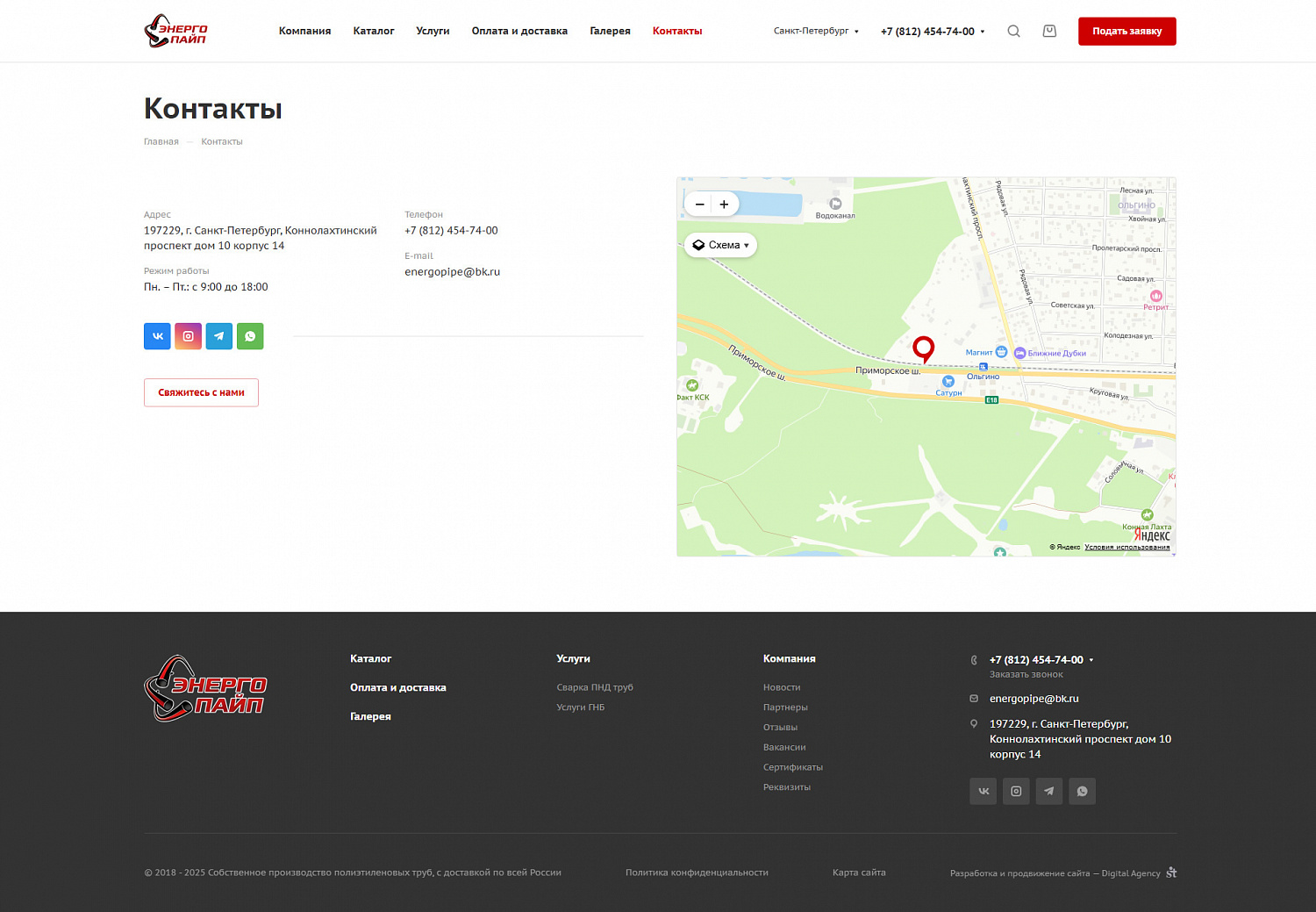Open the Схема map layer dropdown

(720, 245)
